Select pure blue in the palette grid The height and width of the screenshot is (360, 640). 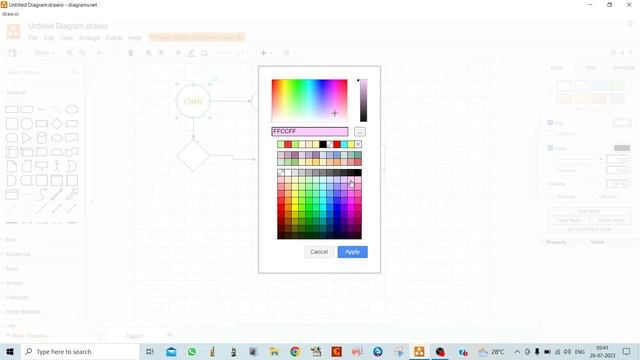pos(337,208)
